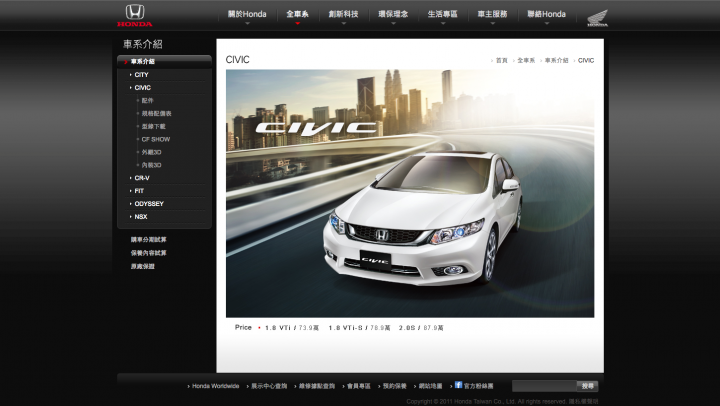Select the 1.8 VTi price entry

tap(292, 328)
